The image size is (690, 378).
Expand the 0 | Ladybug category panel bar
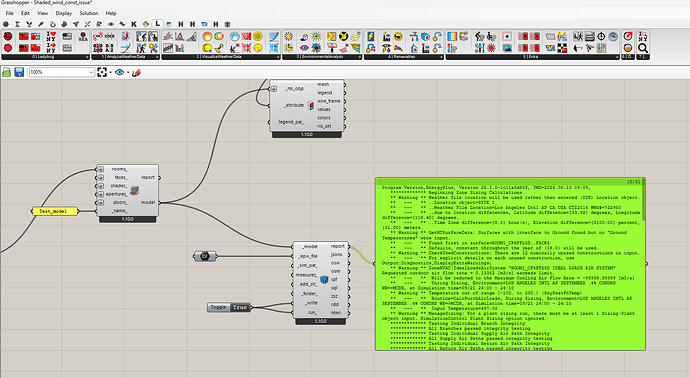click(x=46, y=57)
